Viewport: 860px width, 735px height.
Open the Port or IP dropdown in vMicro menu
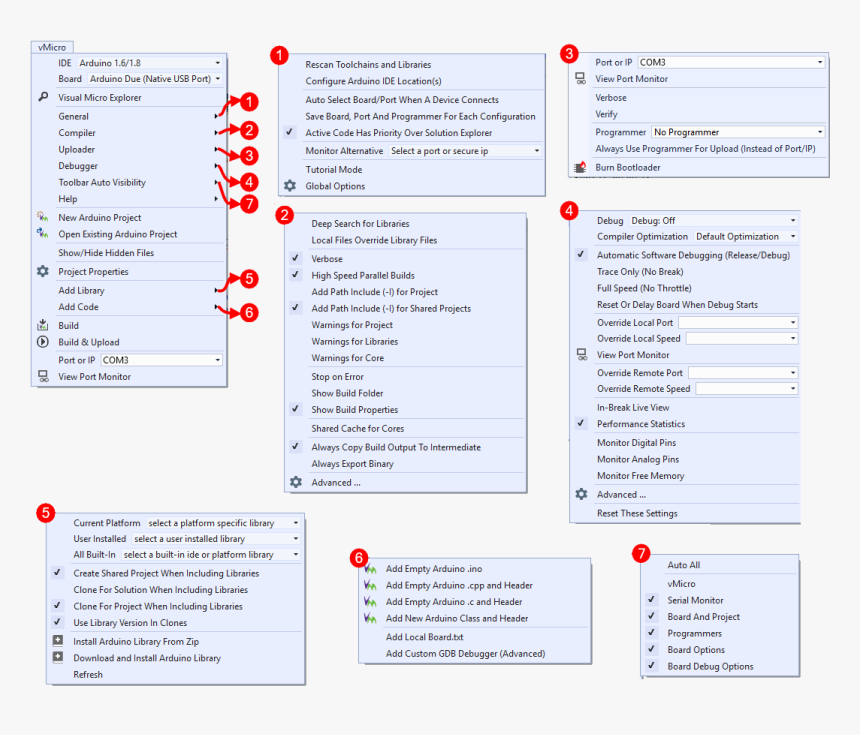click(161, 360)
